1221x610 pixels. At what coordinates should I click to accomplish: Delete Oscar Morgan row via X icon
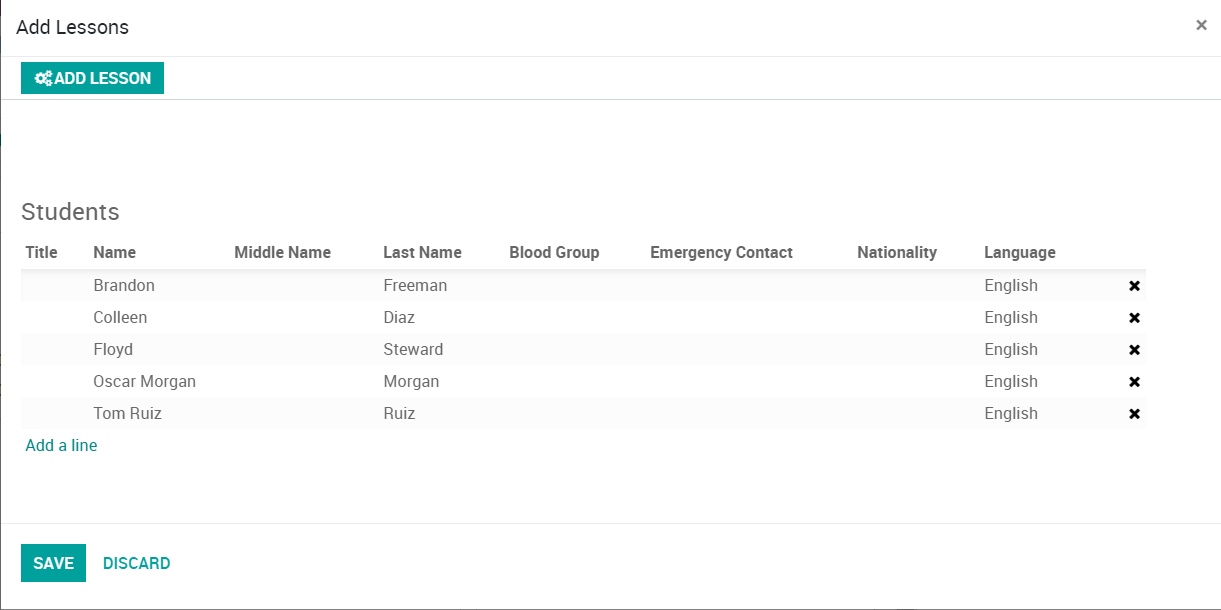(1134, 382)
